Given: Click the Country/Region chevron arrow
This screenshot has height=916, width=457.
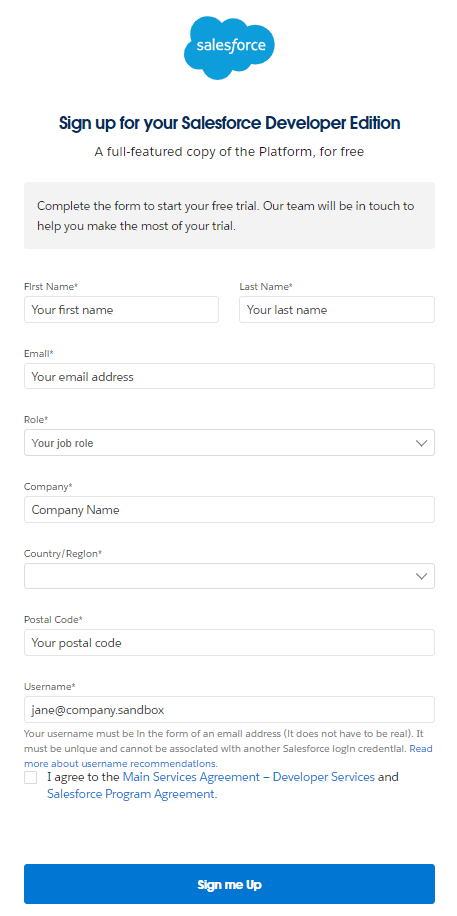Looking at the screenshot, I should (421, 577).
